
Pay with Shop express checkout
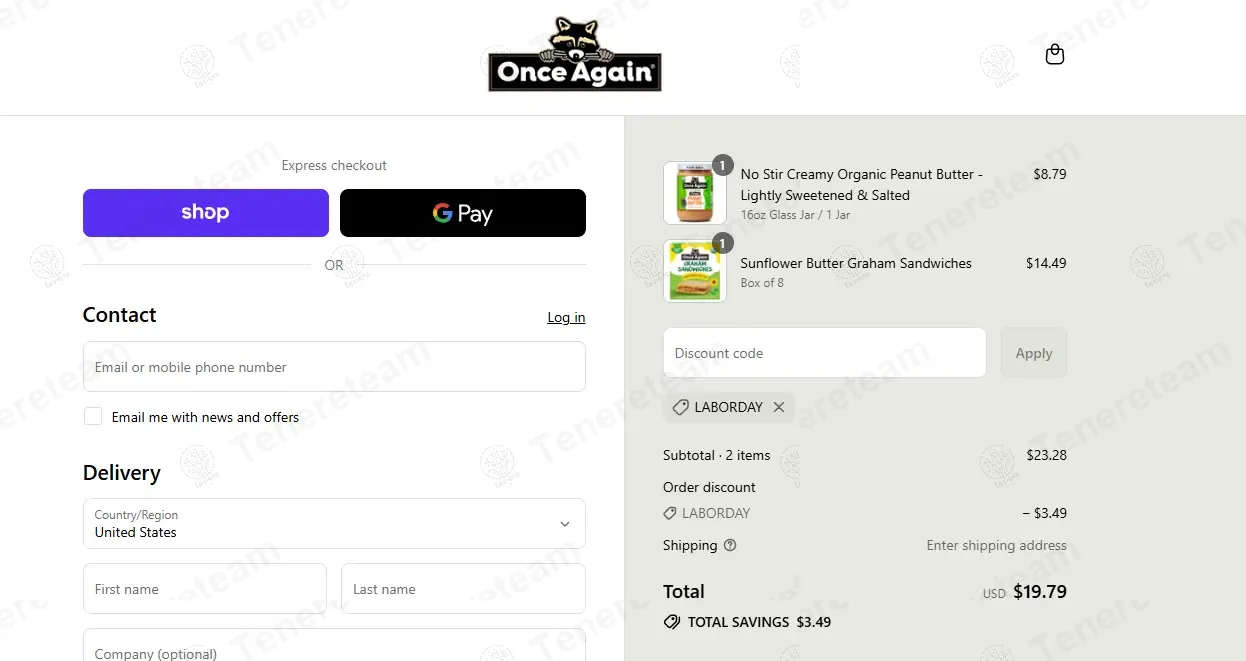(x=206, y=213)
